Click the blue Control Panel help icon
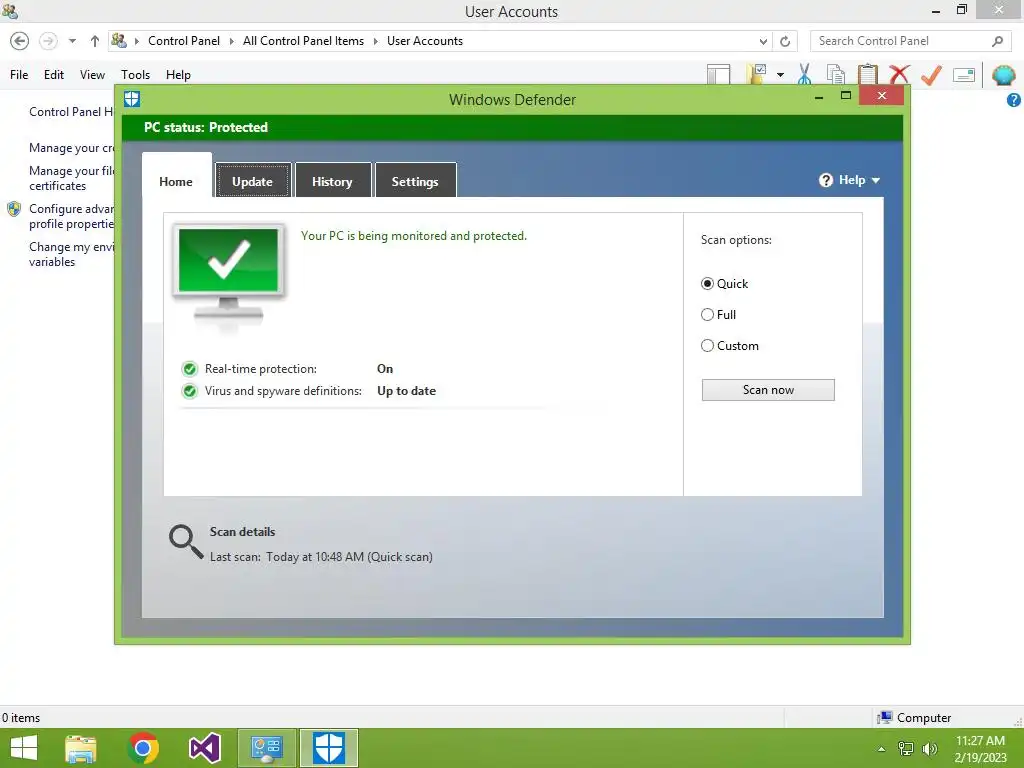This screenshot has width=1024, height=768. [x=1014, y=100]
